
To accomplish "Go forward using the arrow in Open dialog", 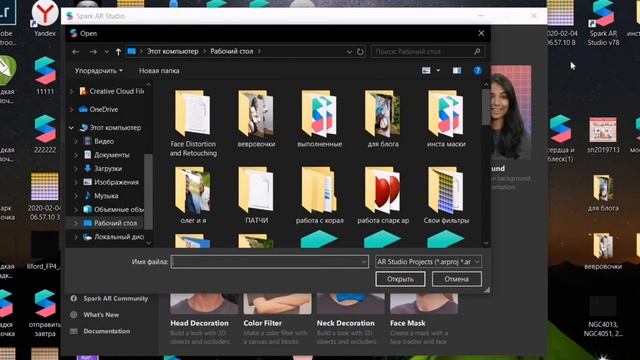I will point(93,52).
